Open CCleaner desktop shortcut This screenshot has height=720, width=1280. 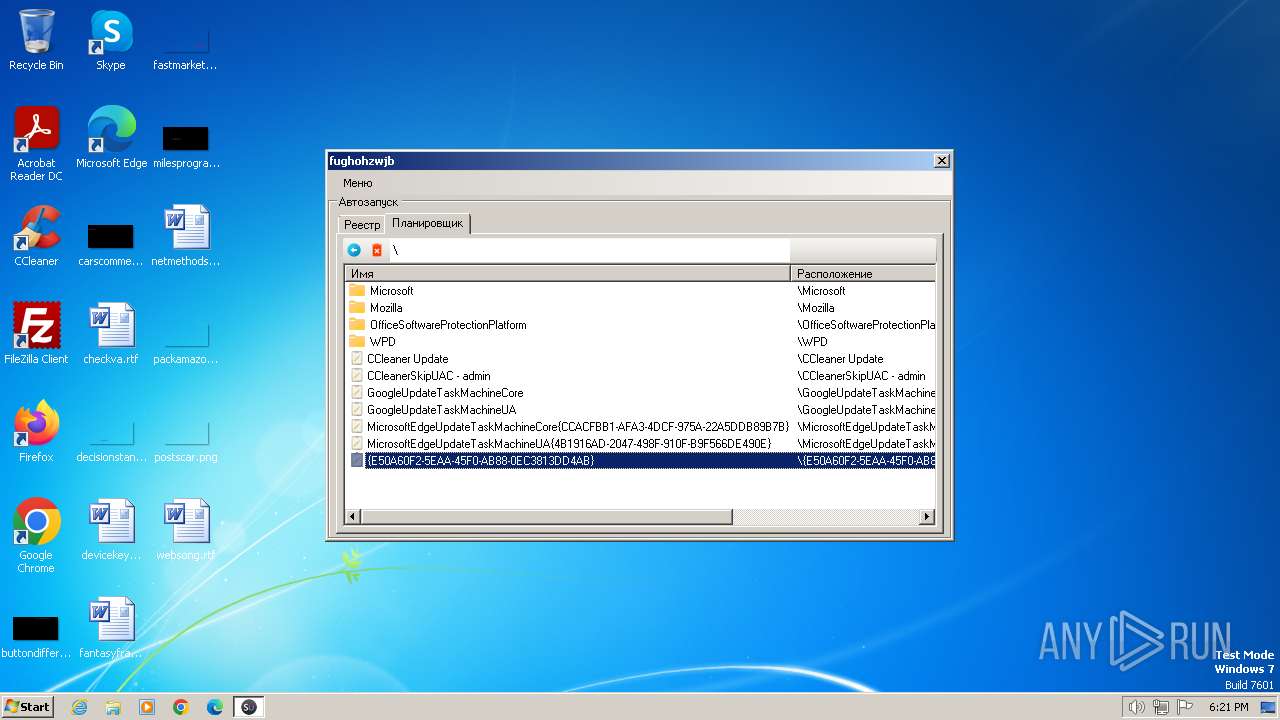tap(36, 236)
